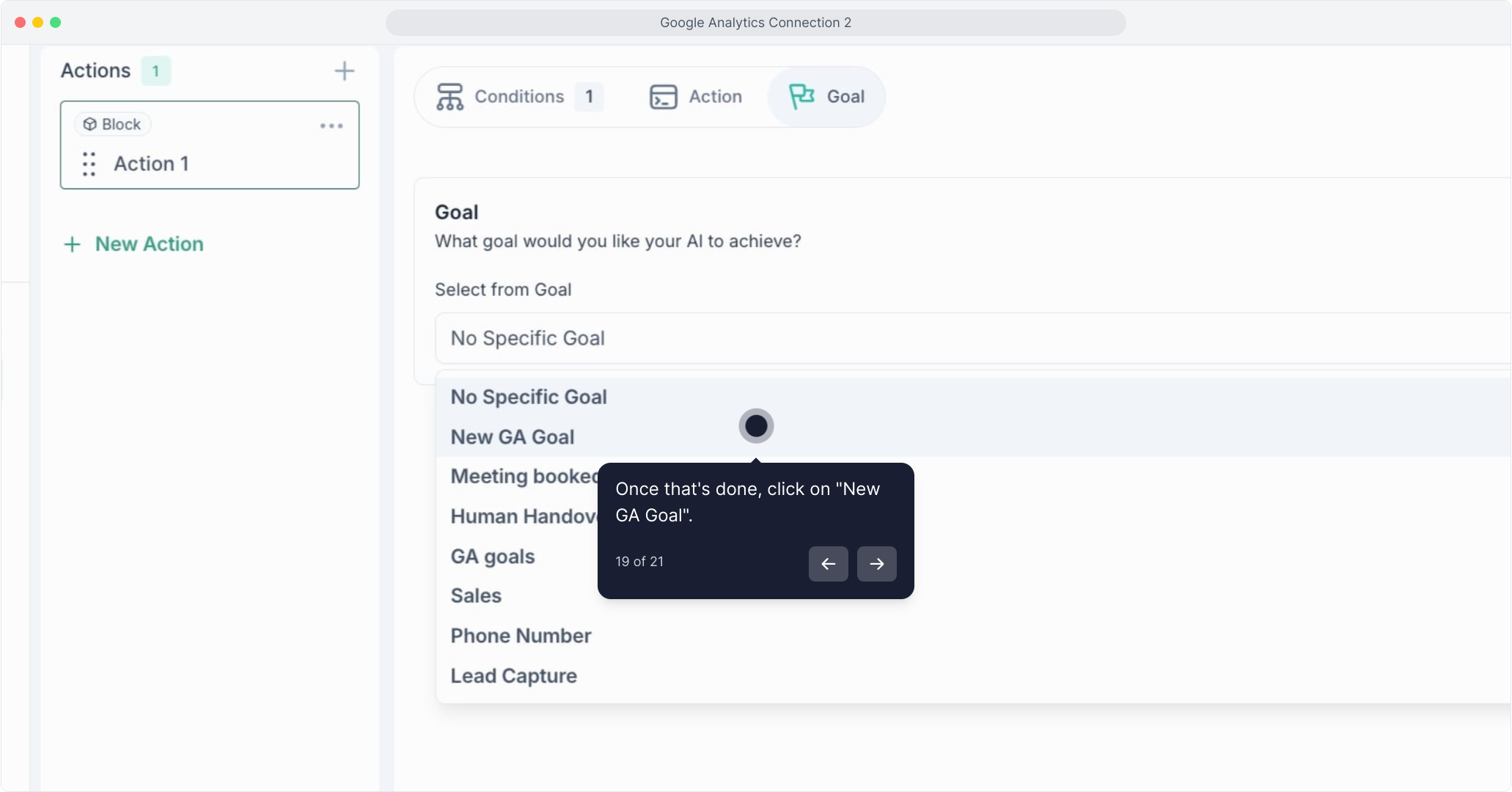Choose New GA Goal option

point(513,437)
